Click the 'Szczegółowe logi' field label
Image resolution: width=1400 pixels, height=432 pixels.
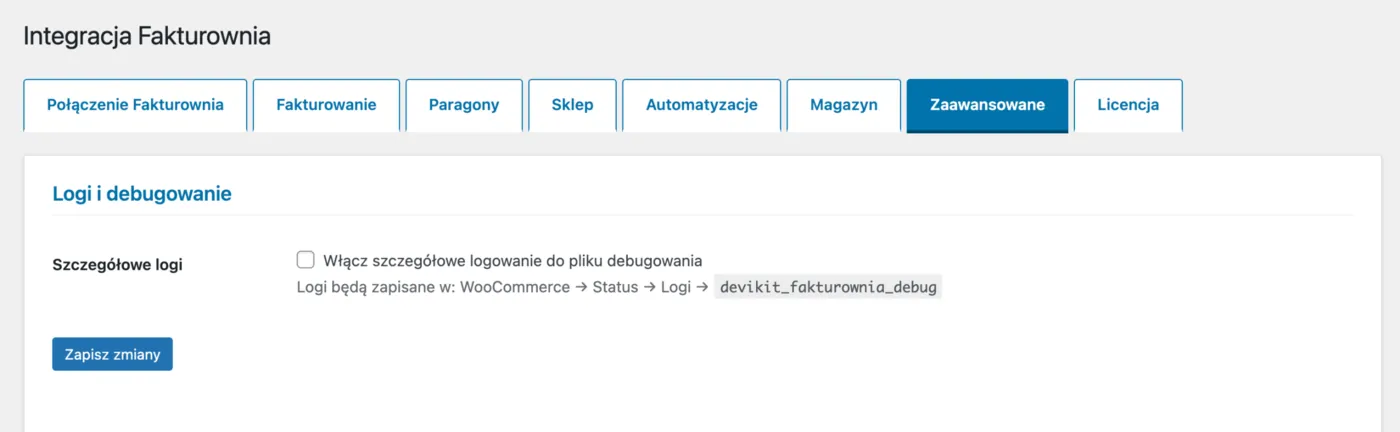[x=117, y=265]
